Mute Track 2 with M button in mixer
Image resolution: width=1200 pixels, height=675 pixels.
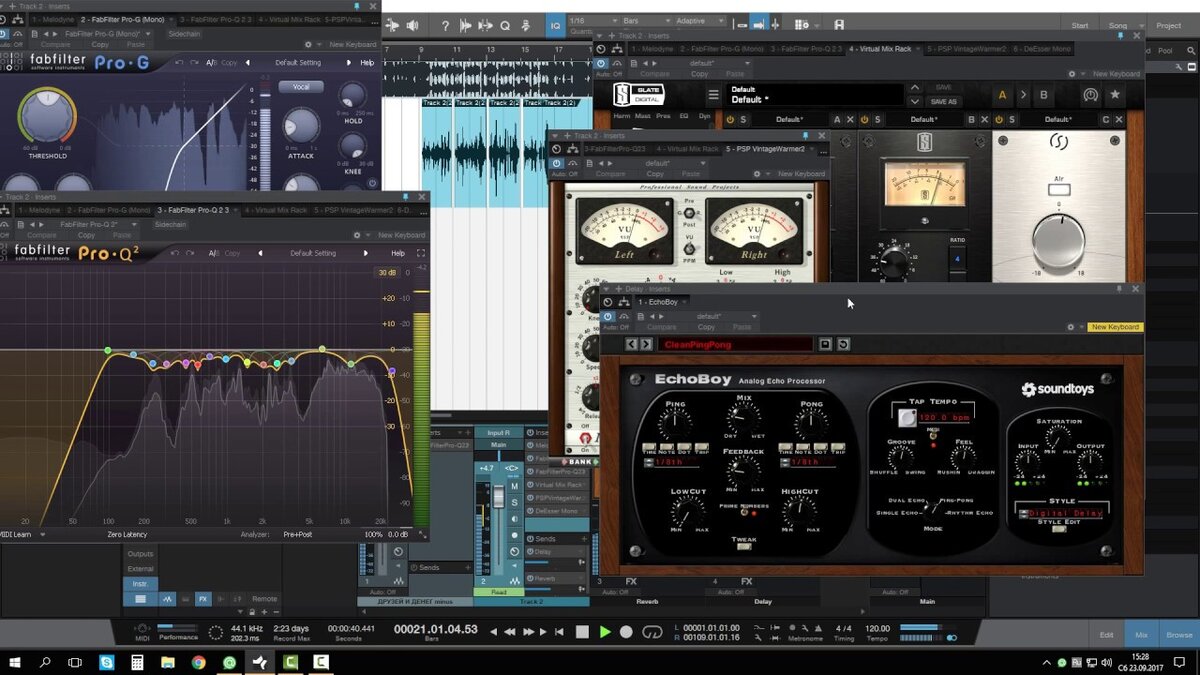point(515,487)
